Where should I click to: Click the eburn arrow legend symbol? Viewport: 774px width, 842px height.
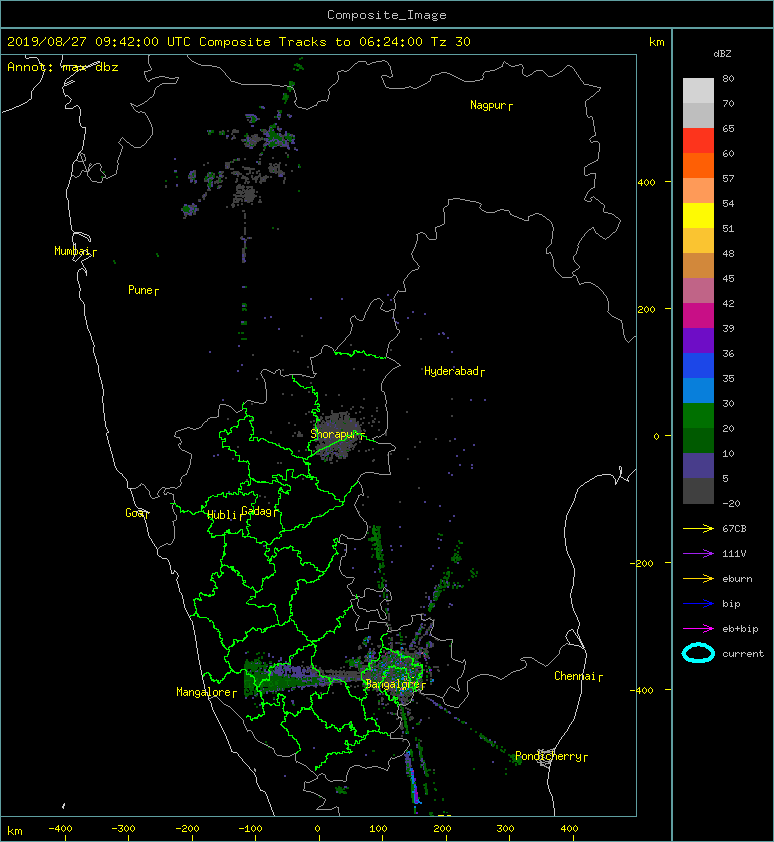[x=698, y=579]
